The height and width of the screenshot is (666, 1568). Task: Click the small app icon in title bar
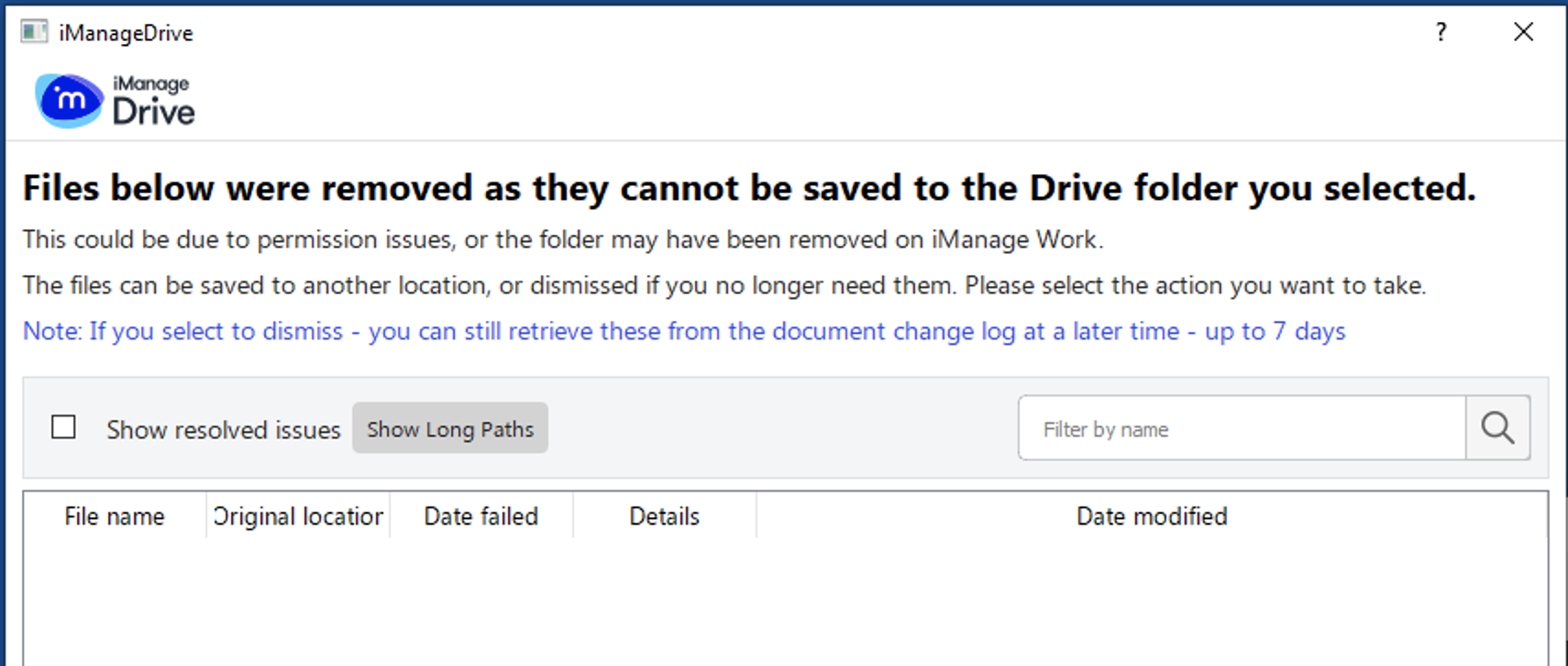pyautogui.click(x=34, y=32)
